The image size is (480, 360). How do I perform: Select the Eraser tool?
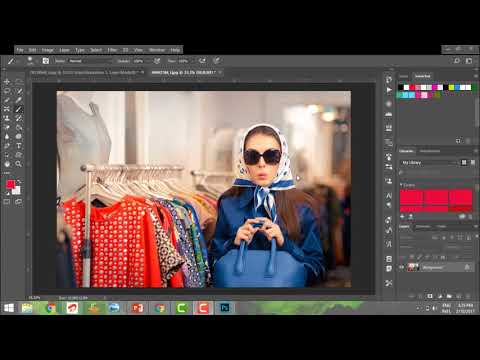coord(7,127)
